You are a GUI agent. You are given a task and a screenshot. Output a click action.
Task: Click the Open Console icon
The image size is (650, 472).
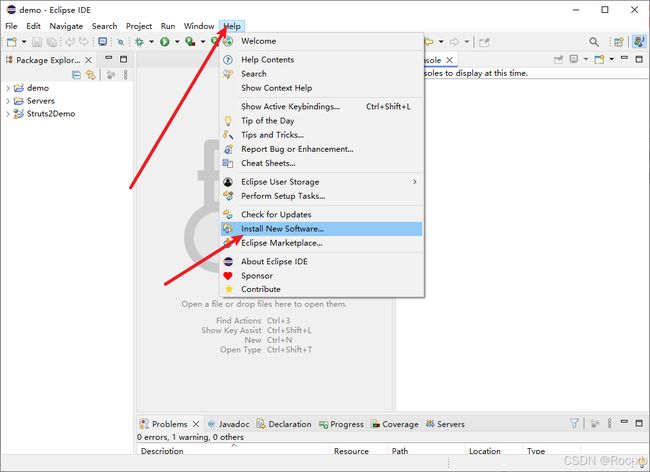(x=599, y=59)
